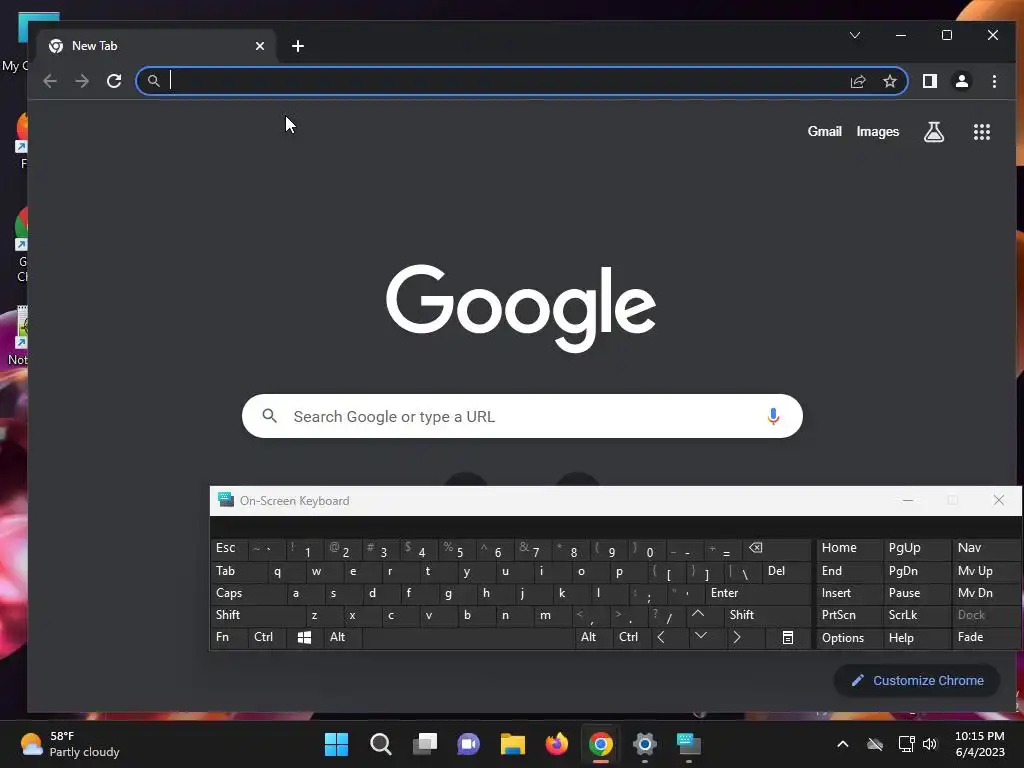Open the Gmail link

coord(824,132)
